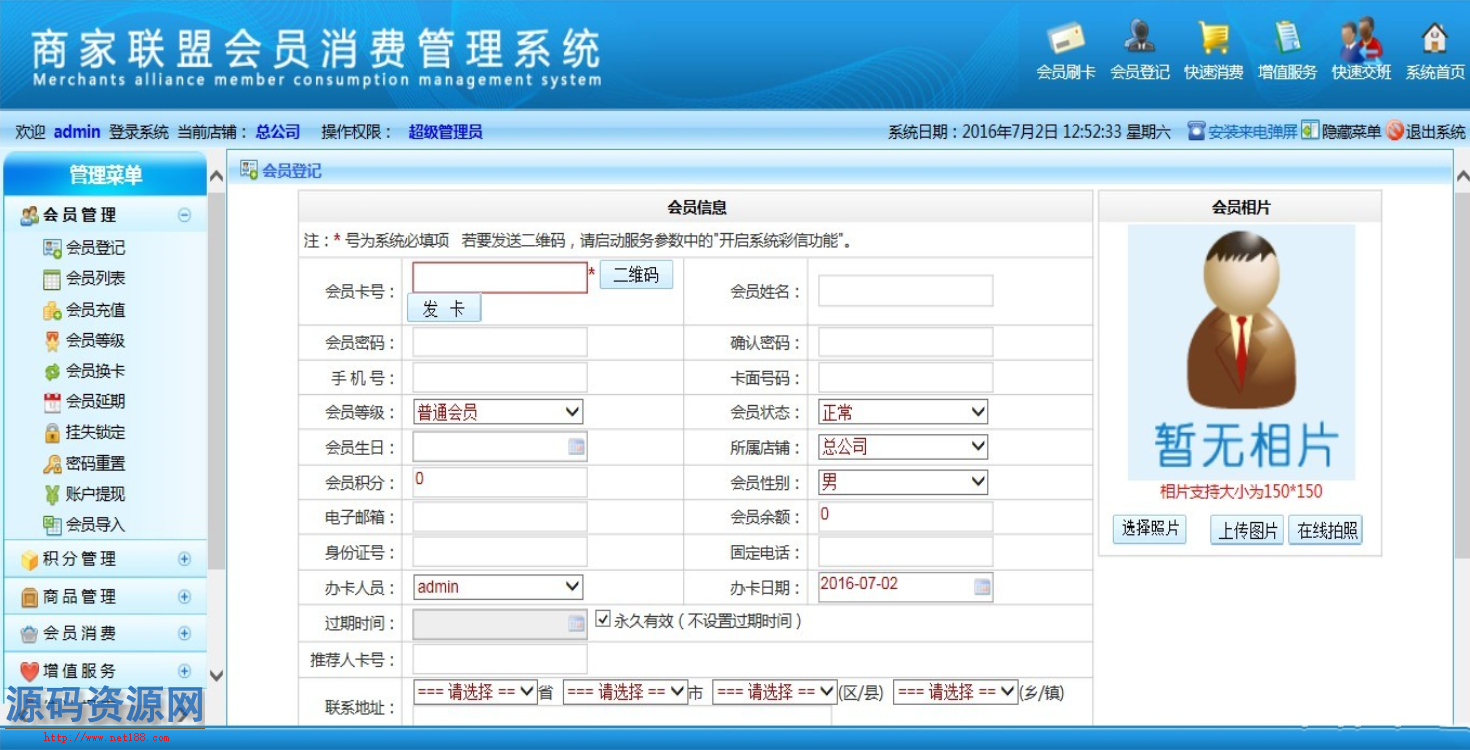Open calendar picker for 办卡日期
The height and width of the screenshot is (750, 1470).
pyautogui.click(x=982, y=587)
